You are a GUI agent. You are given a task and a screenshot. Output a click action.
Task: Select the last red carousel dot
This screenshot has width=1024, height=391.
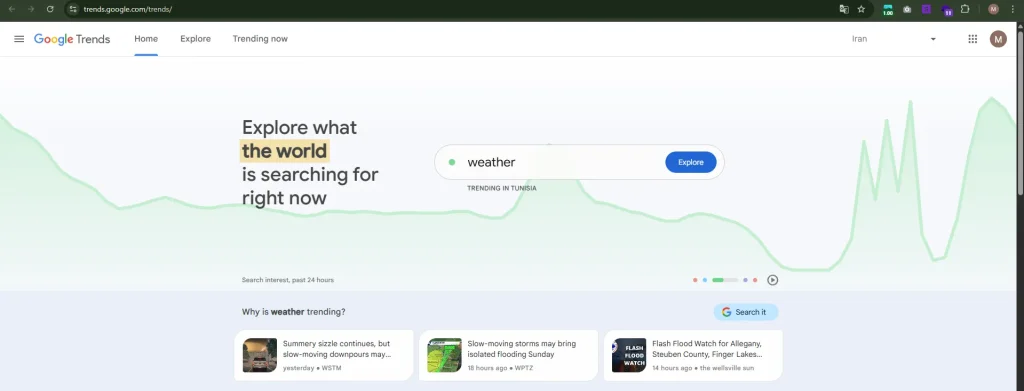click(x=755, y=280)
